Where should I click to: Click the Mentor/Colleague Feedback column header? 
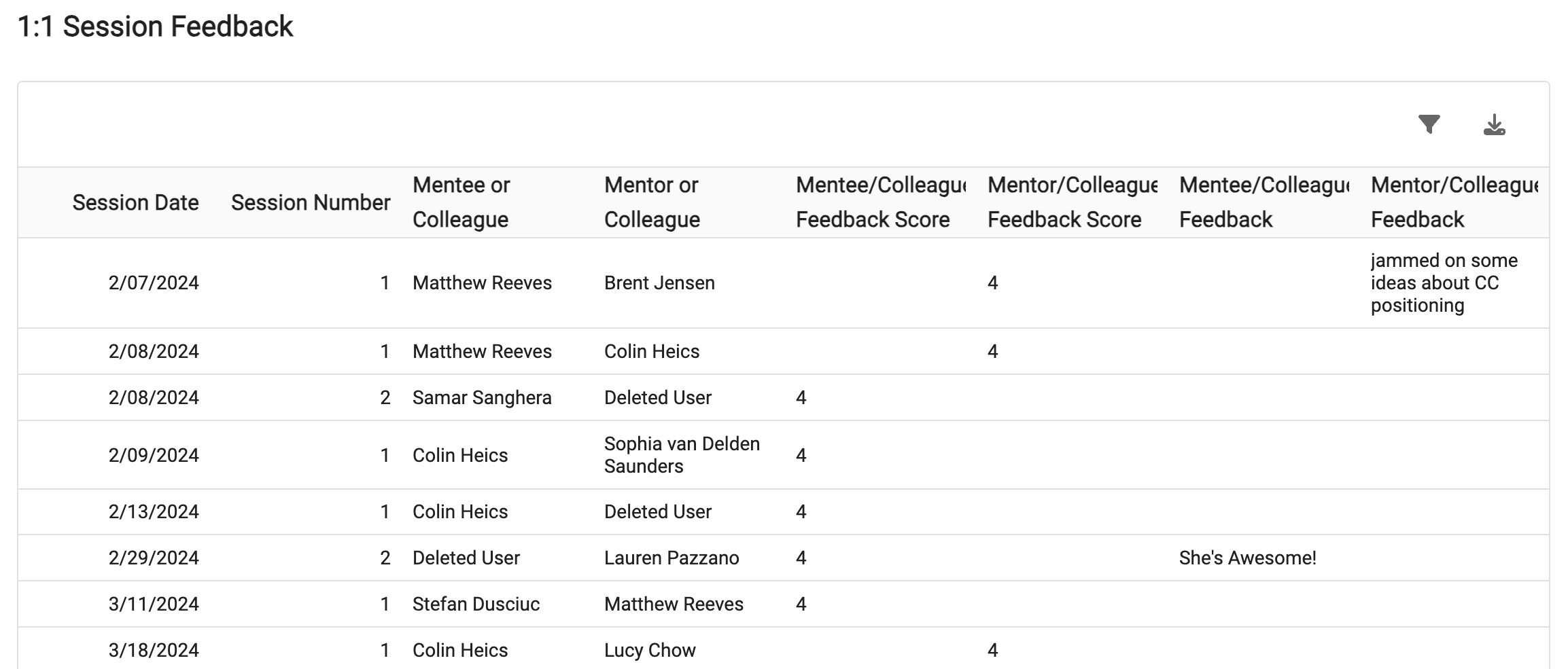[1454, 202]
